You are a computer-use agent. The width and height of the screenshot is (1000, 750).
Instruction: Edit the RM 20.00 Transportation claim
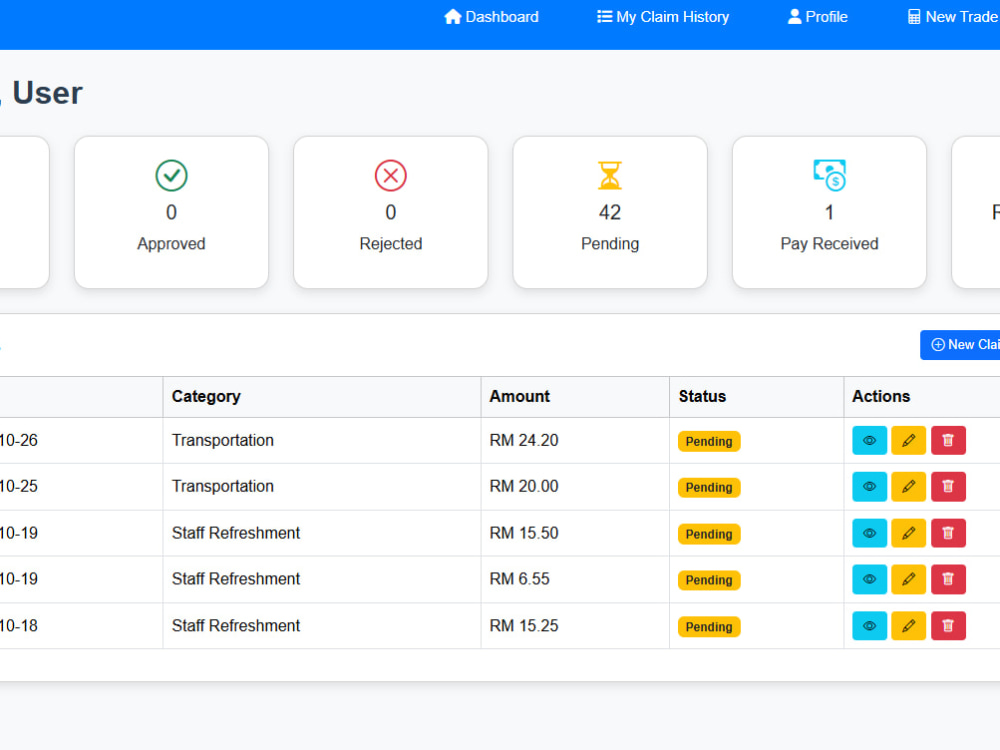pos(908,487)
